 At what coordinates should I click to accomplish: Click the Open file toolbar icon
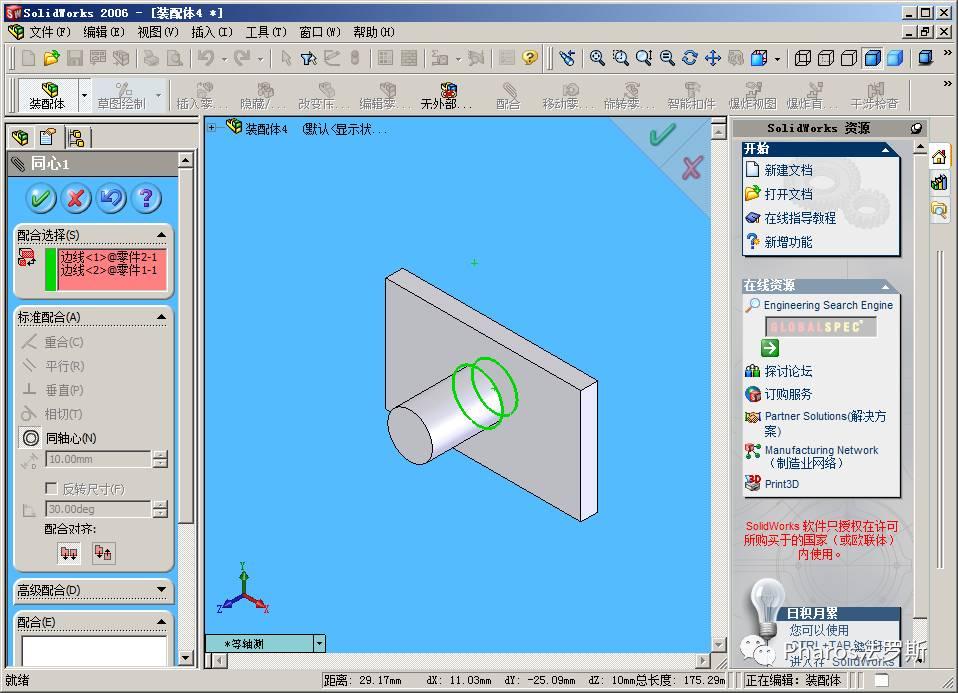51,58
